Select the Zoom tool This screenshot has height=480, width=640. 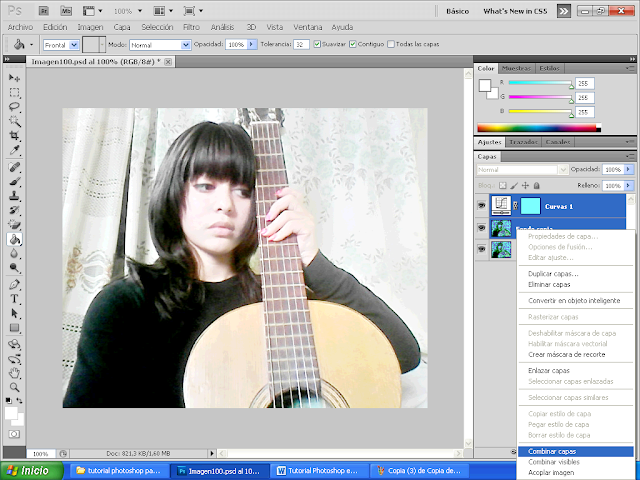(x=14, y=387)
